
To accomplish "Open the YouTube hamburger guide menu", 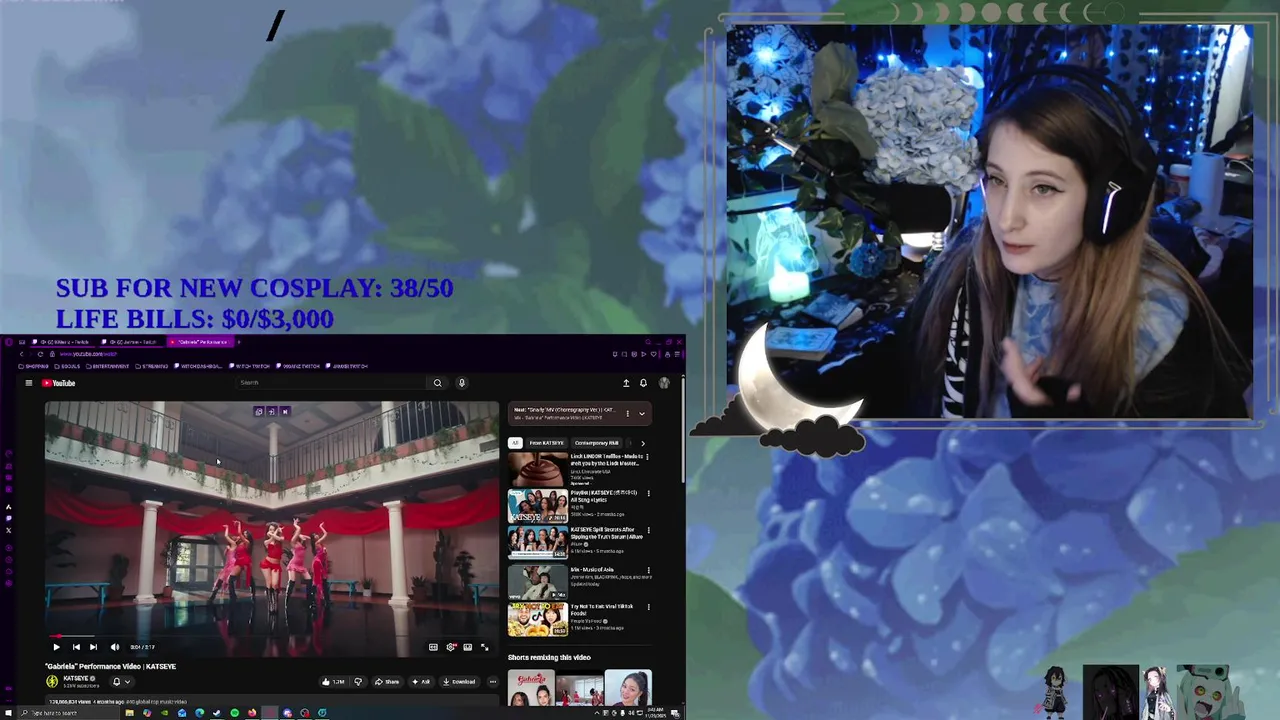I will click(29, 383).
